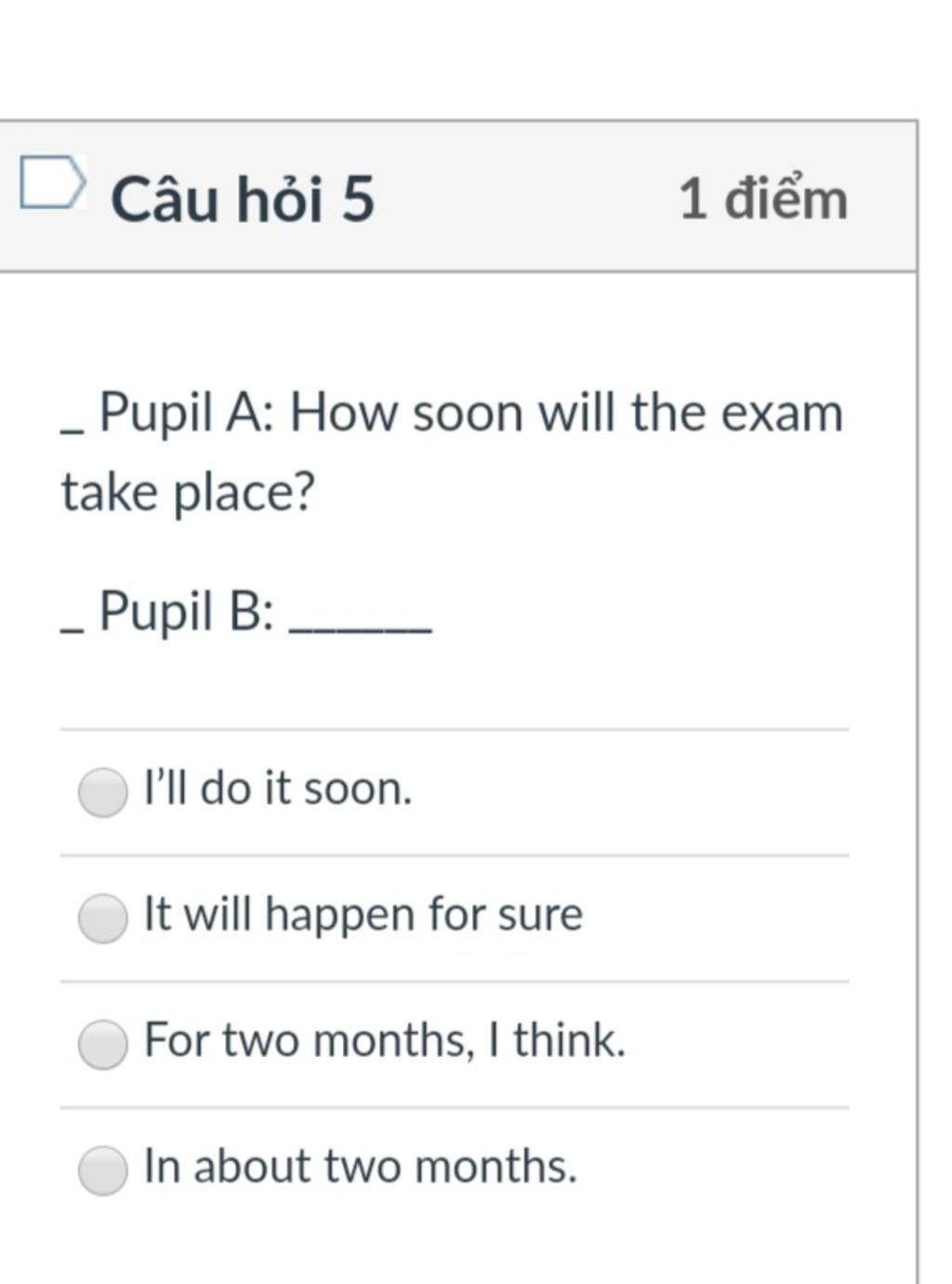Select the radio button for "I'll do it soon."
Image resolution: width=952 pixels, height=1284 pixels.
tap(102, 792)
